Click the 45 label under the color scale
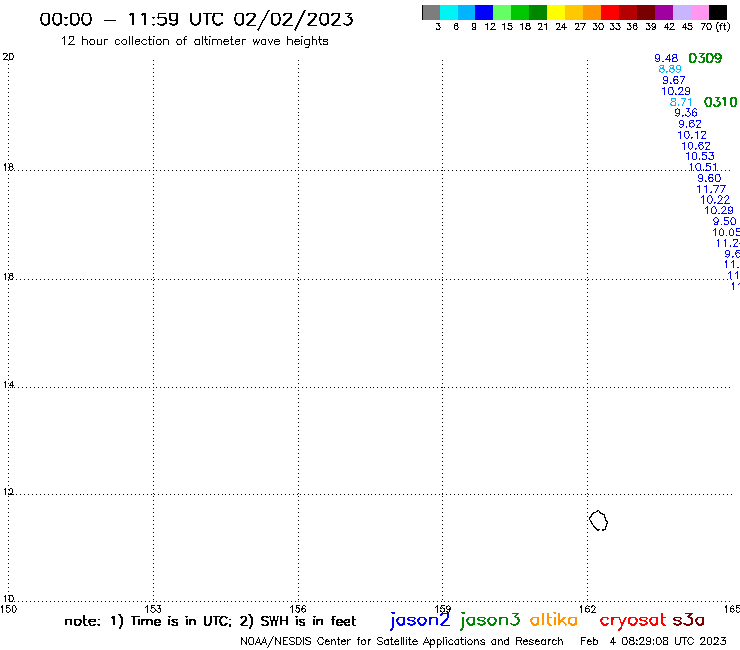The image size is (740, 650). point(687,27)
